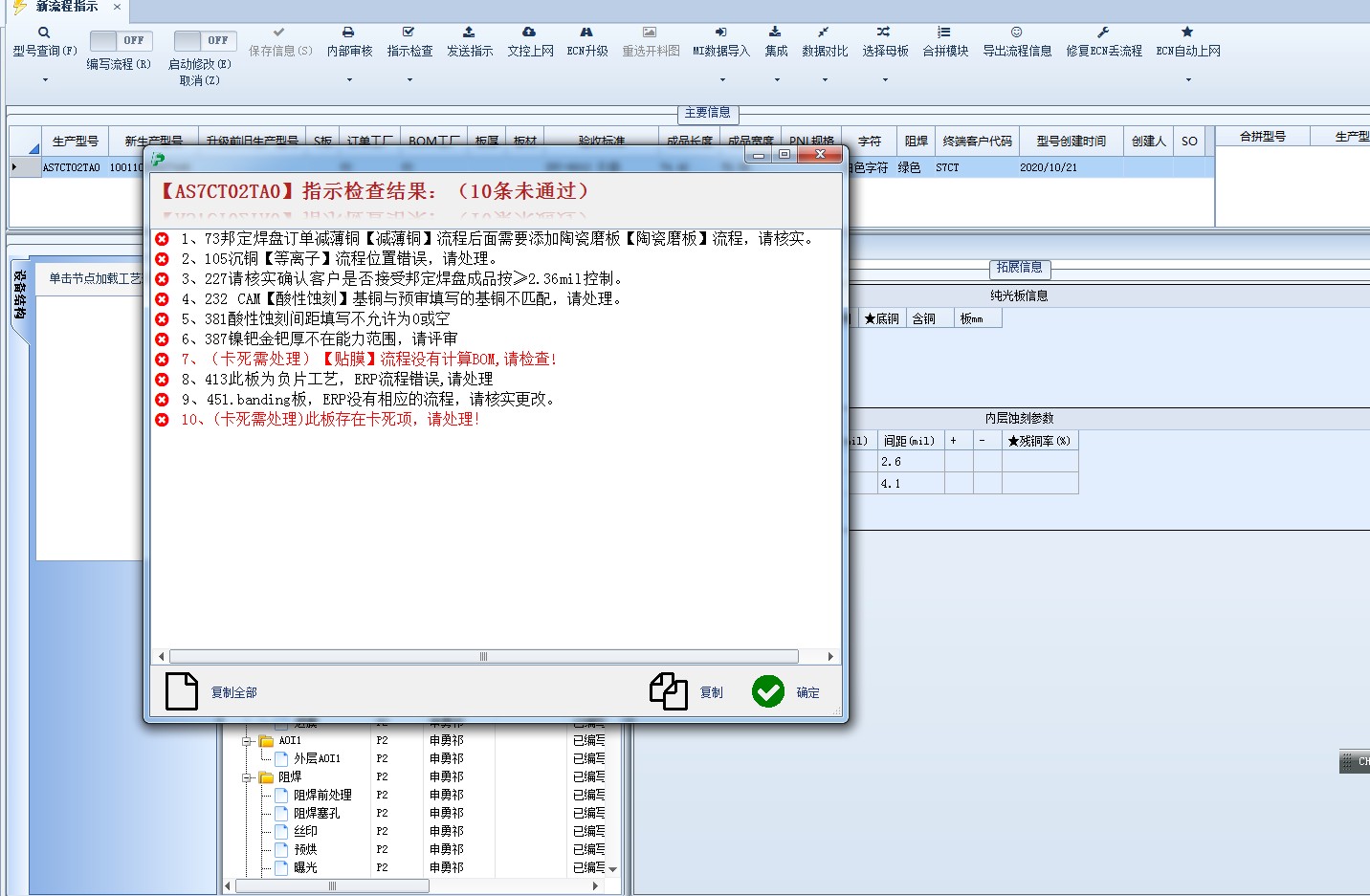Click the dialog horizontal scrollbar thumb
This screenshot has height=896, width=1370.
pos(483,657)
